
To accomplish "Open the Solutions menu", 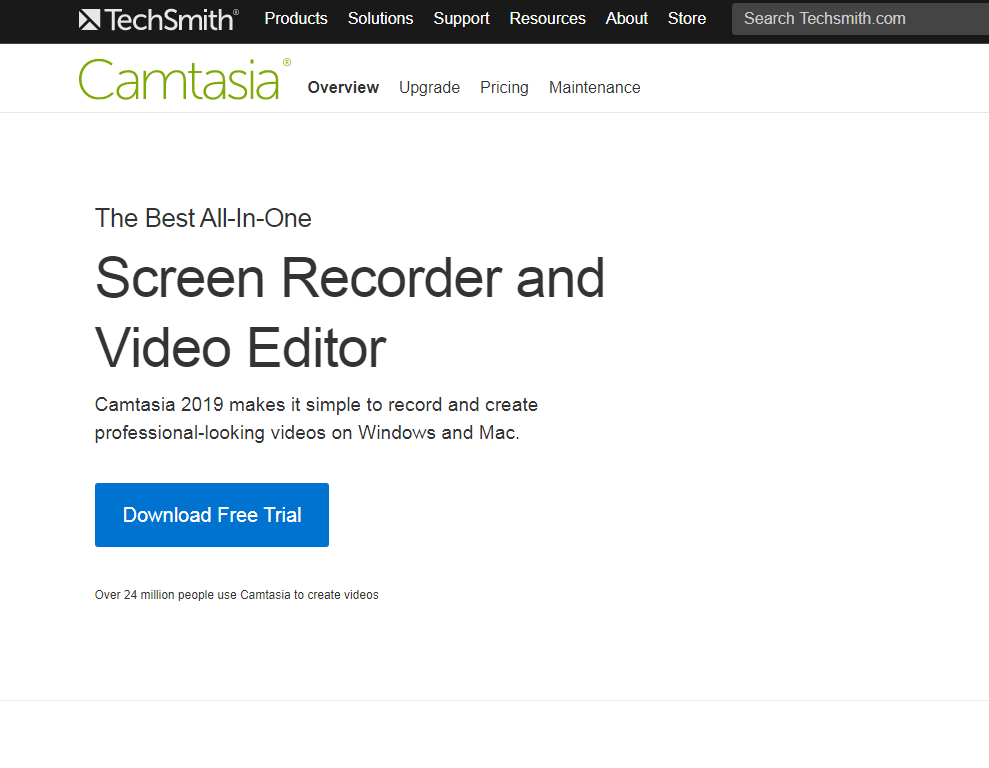I will (380, 19).
